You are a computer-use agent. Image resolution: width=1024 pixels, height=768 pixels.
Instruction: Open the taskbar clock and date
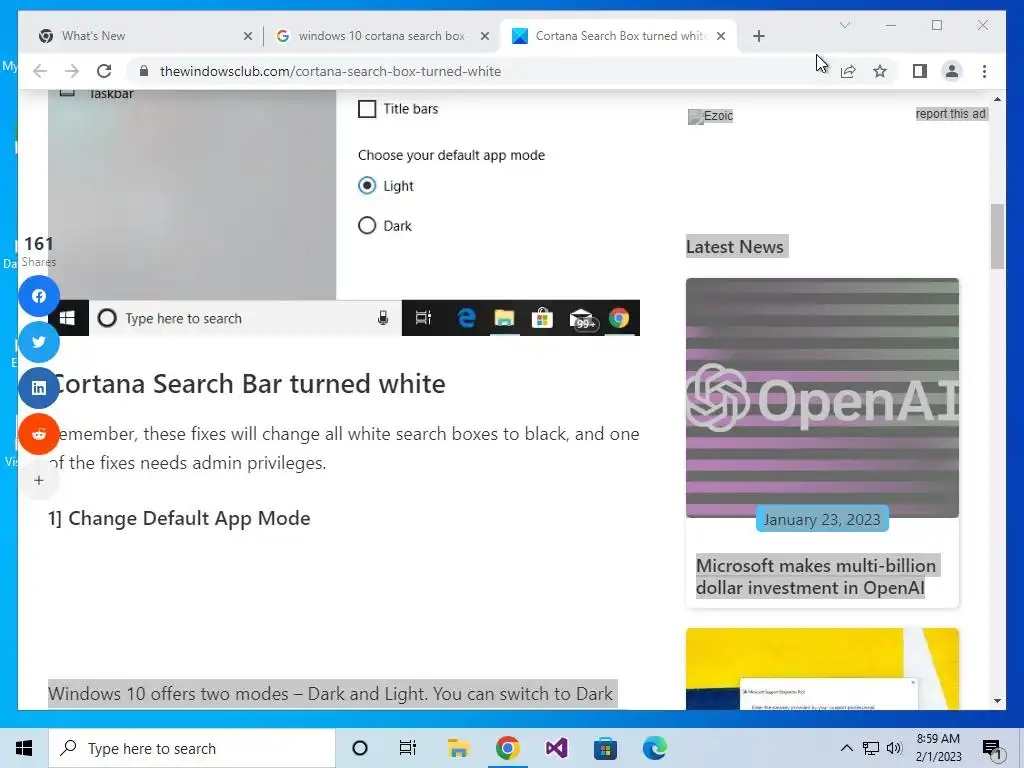tap(938, 748)
